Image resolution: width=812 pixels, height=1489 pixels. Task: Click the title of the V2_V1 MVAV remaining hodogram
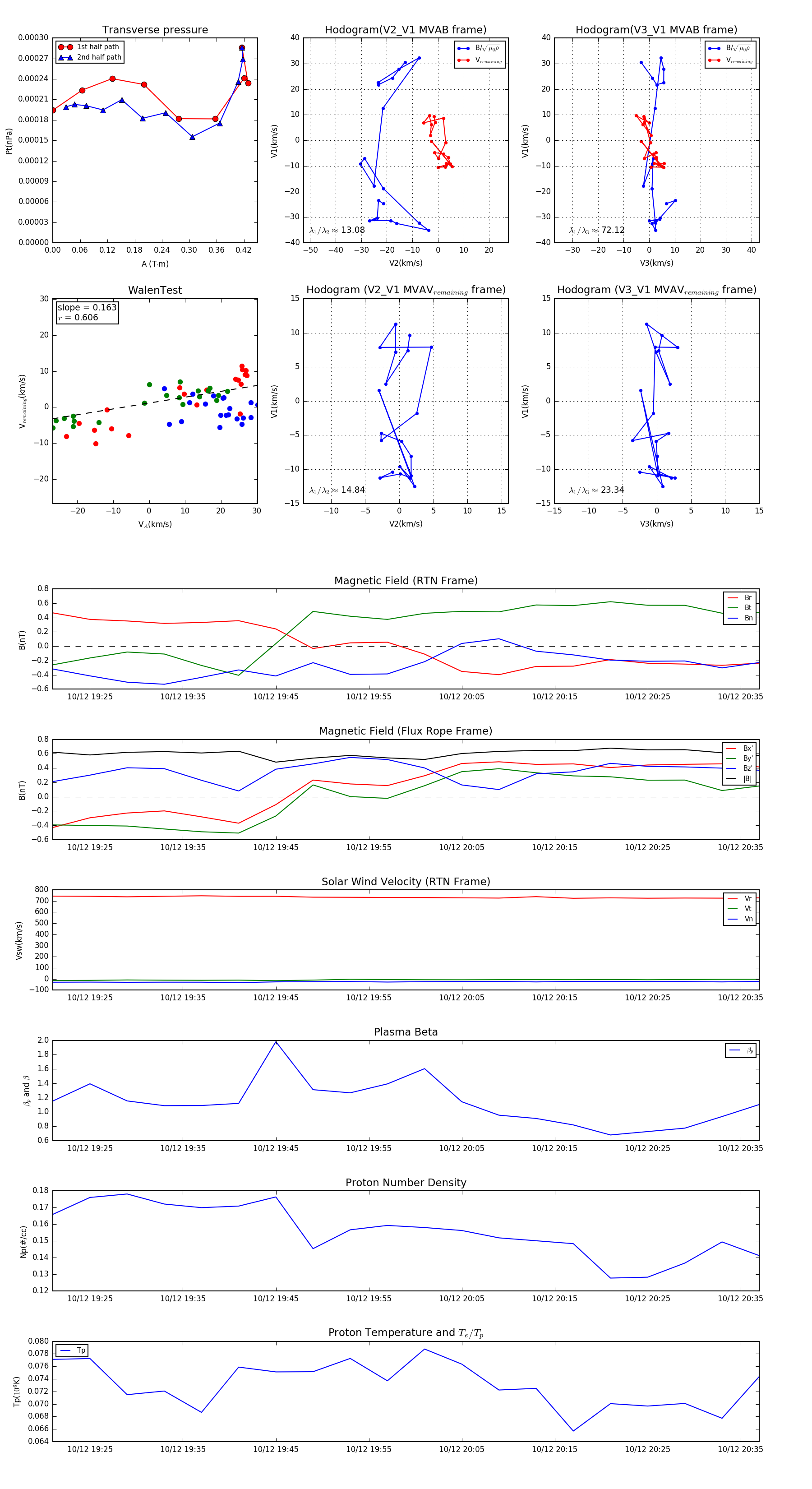[x=406, y=290]
